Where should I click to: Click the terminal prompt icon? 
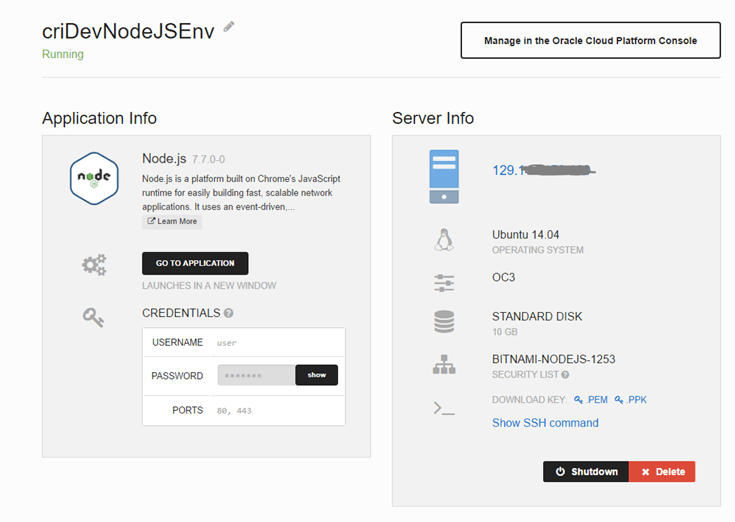pyautogui.click(x=444, y=408)
